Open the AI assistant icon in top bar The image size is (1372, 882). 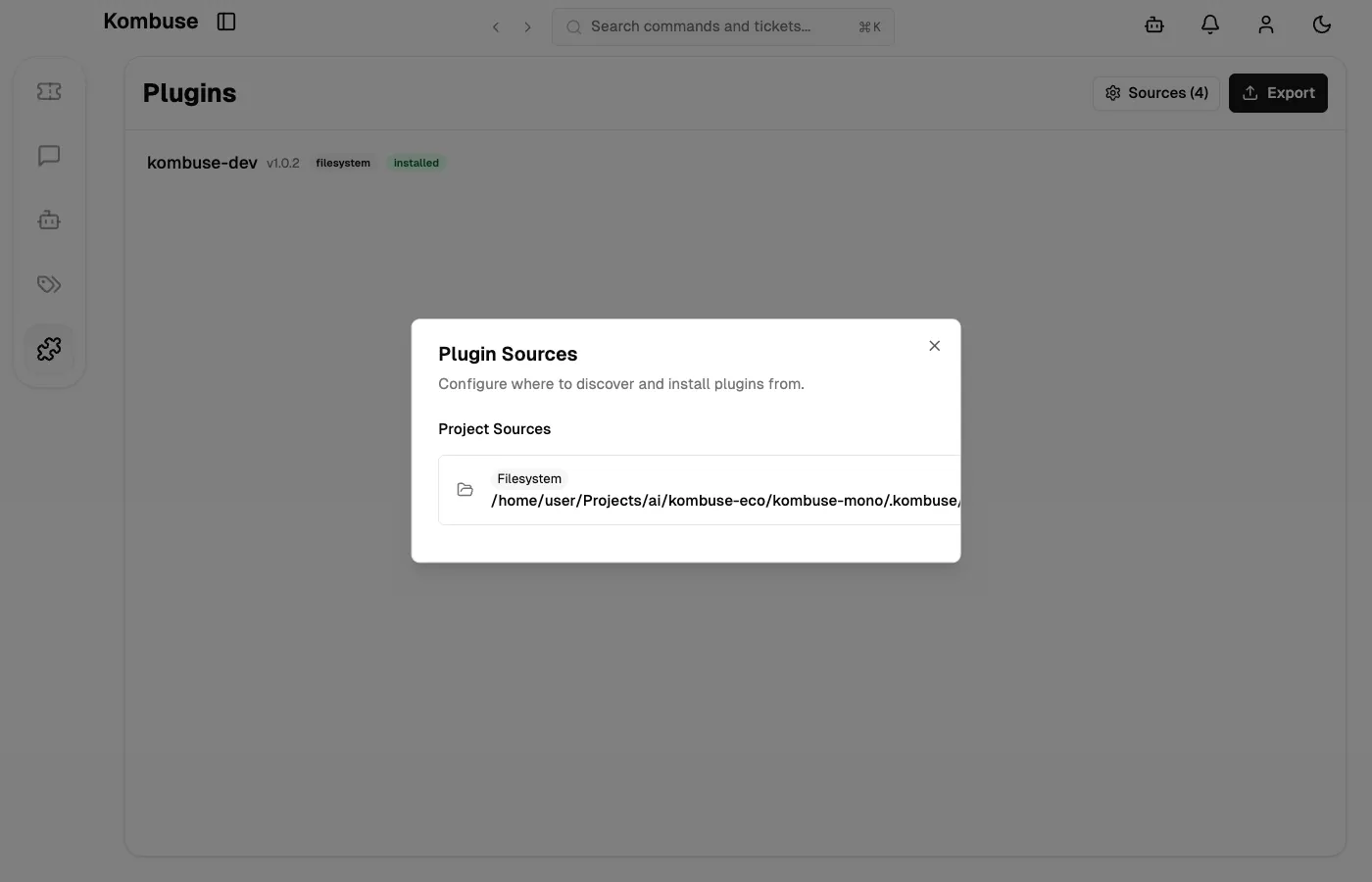1153,24
